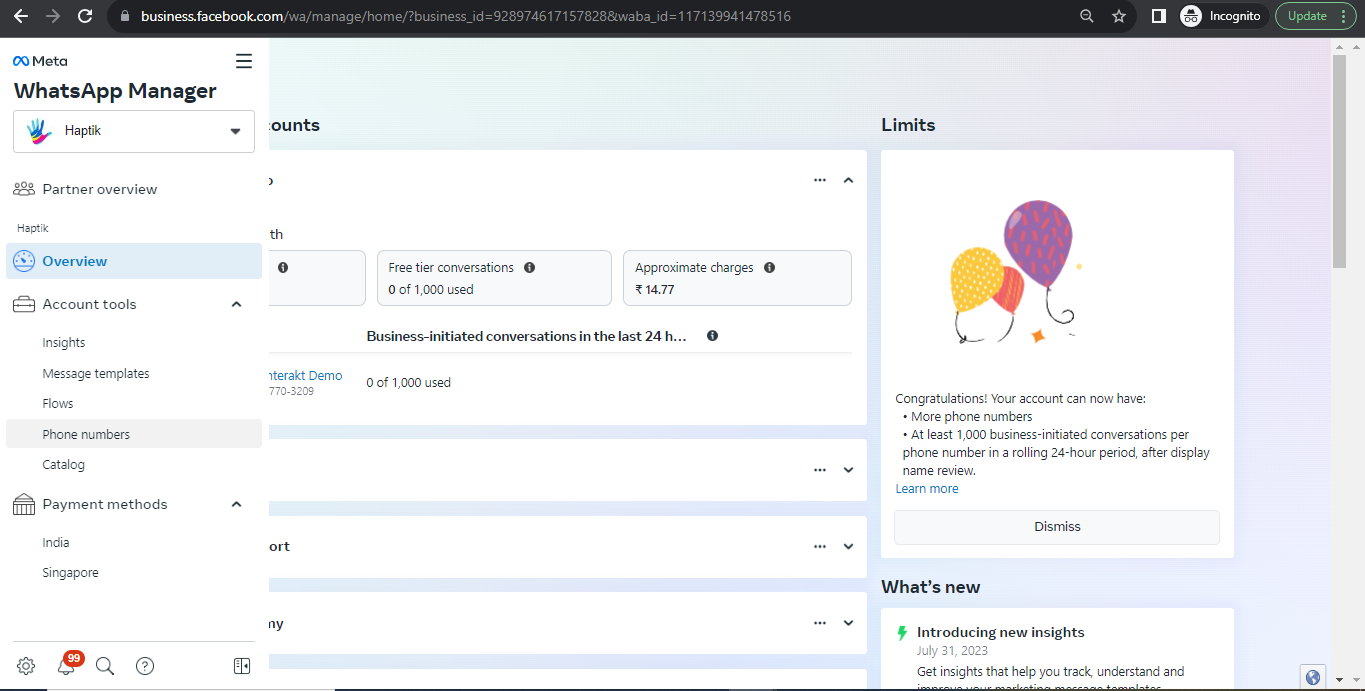
Task: Click the What's new heading
Action: pos(931,587)
